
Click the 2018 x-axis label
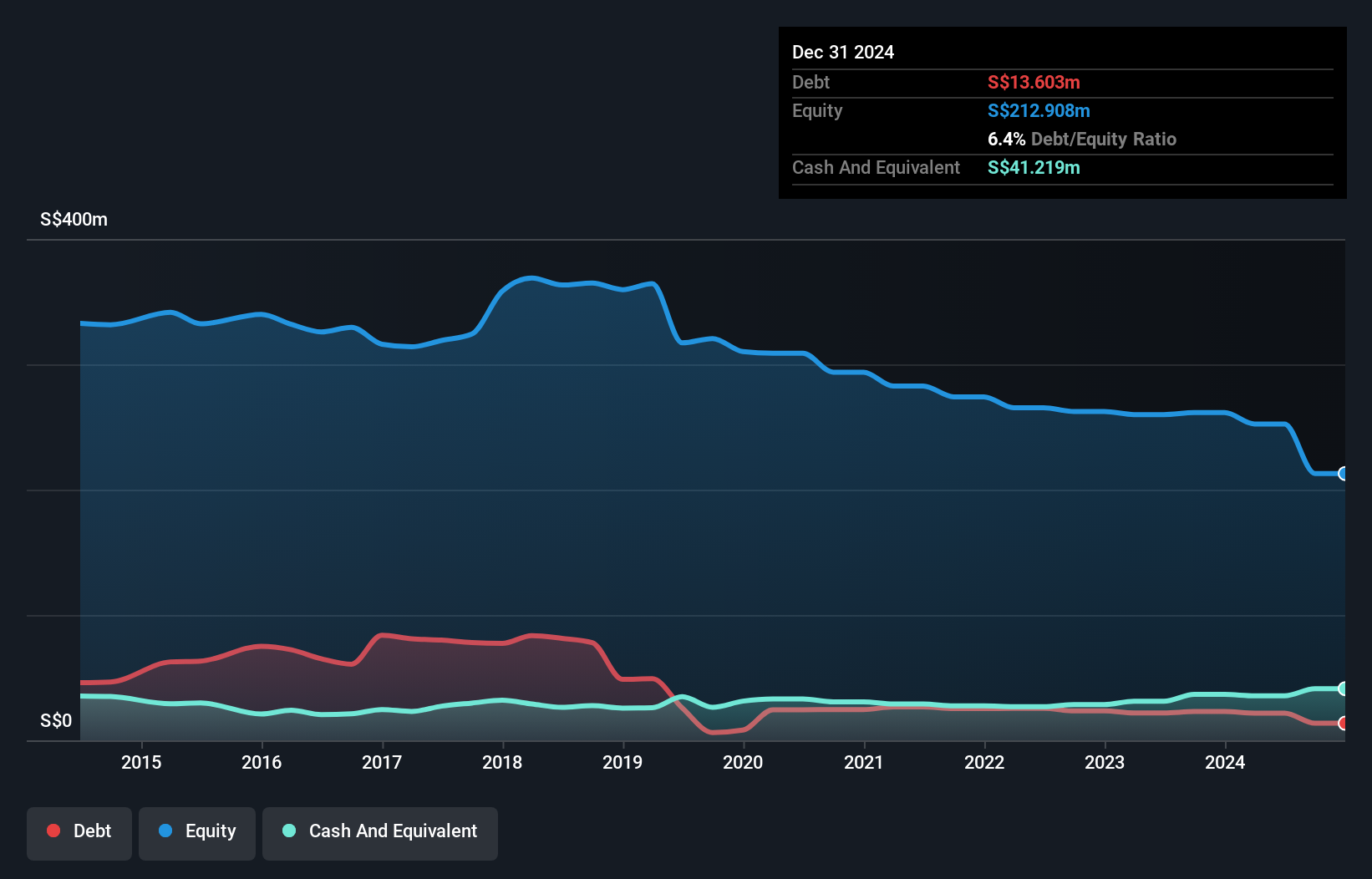502,762
